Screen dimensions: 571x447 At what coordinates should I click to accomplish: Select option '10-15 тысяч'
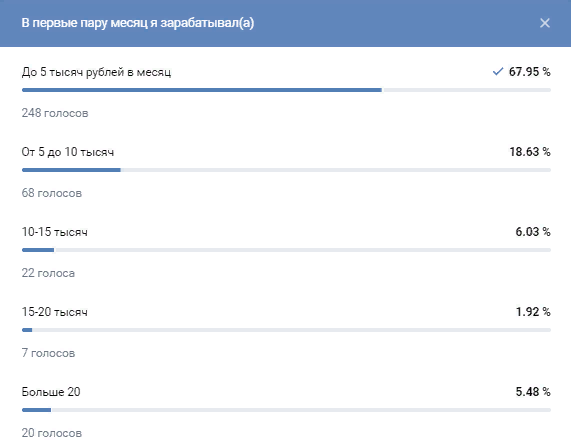click(x=55, y=232)
